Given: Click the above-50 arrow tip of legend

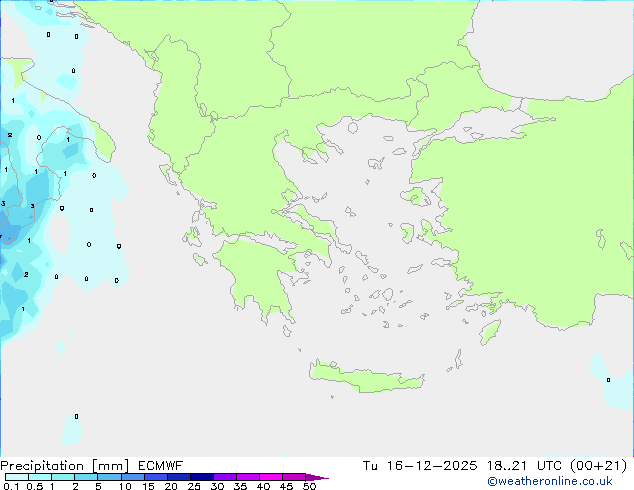Looking at the screenshot, I should click(x=317, y=477).
